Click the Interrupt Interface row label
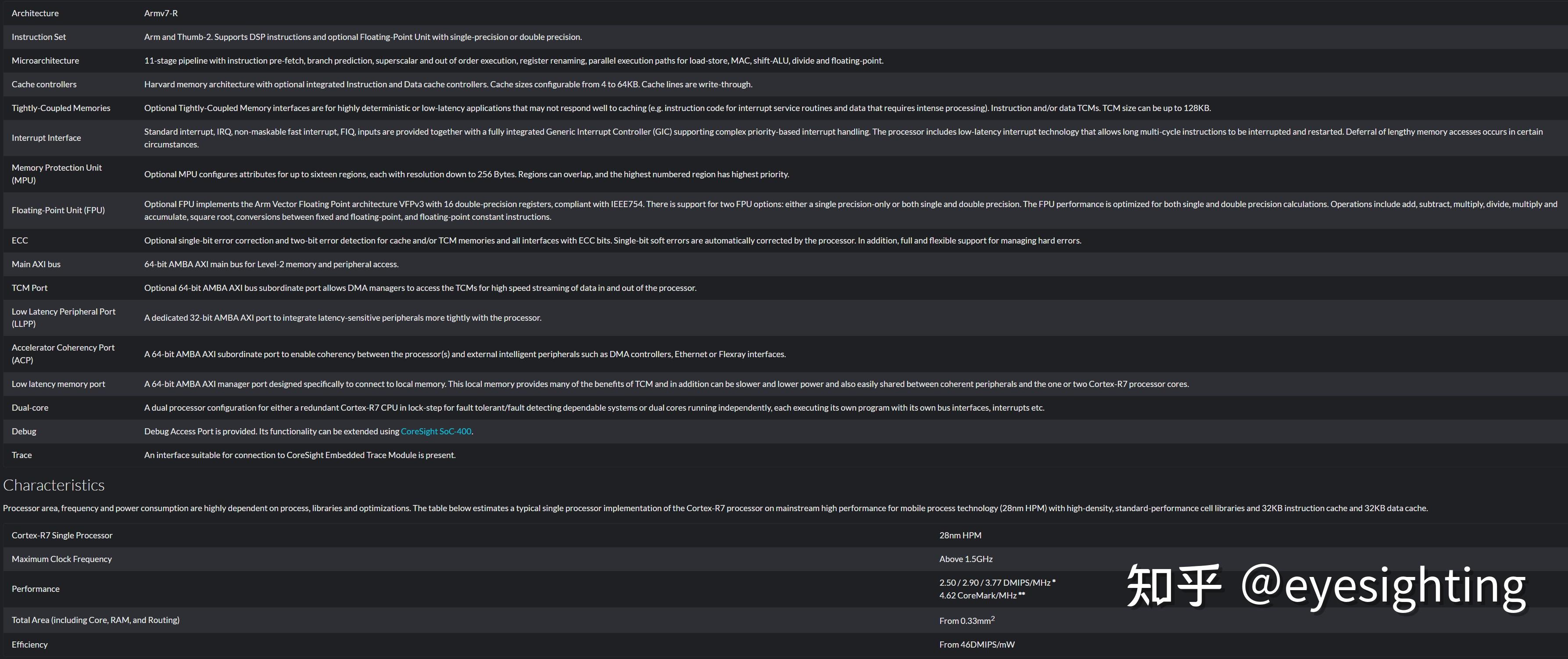1568x659 pixels. coord(46,138)
